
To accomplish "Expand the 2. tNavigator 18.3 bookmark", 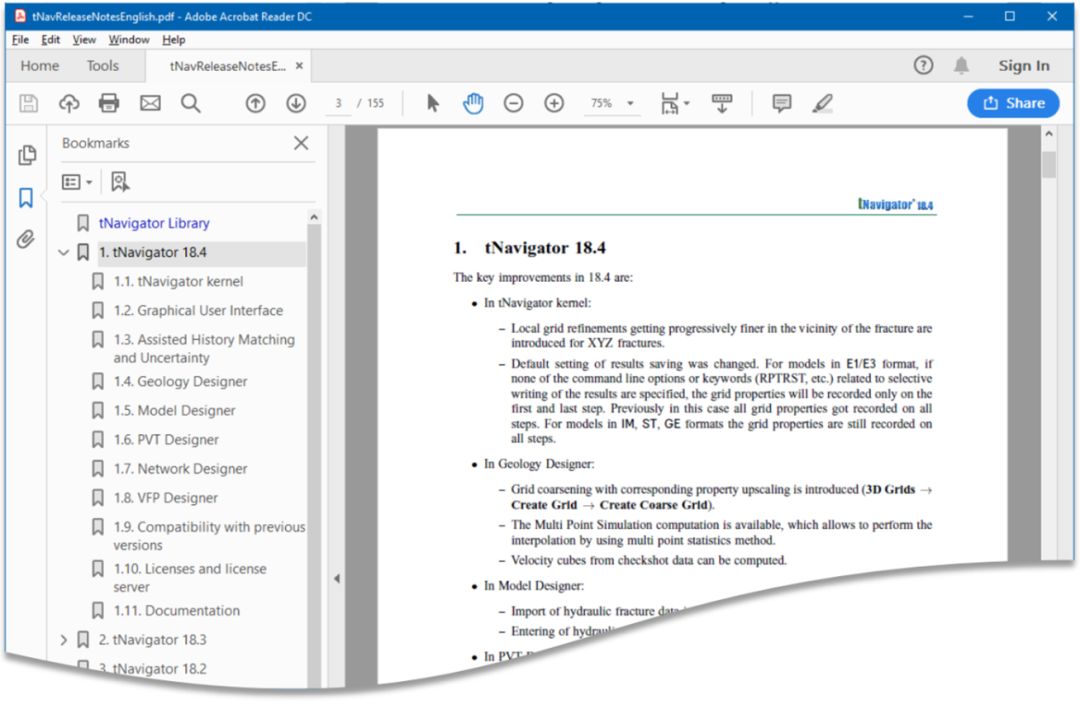I will point(63,640).
